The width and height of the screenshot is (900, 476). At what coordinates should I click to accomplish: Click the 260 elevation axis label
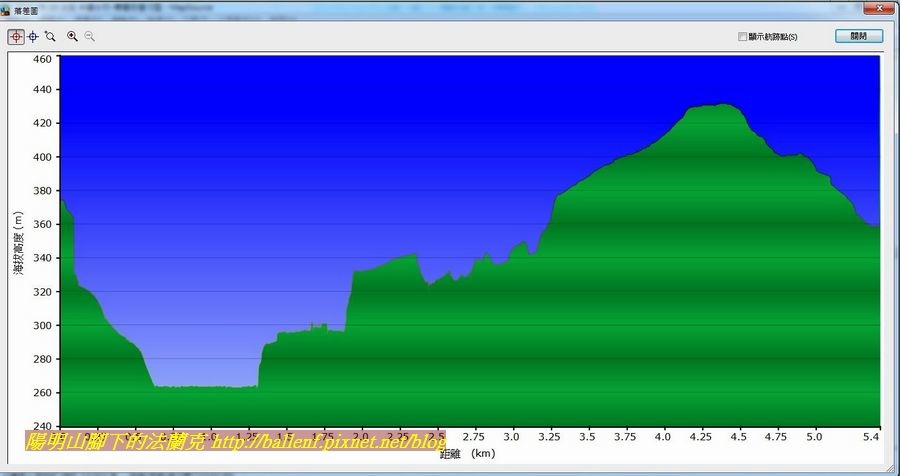[43, 393]
